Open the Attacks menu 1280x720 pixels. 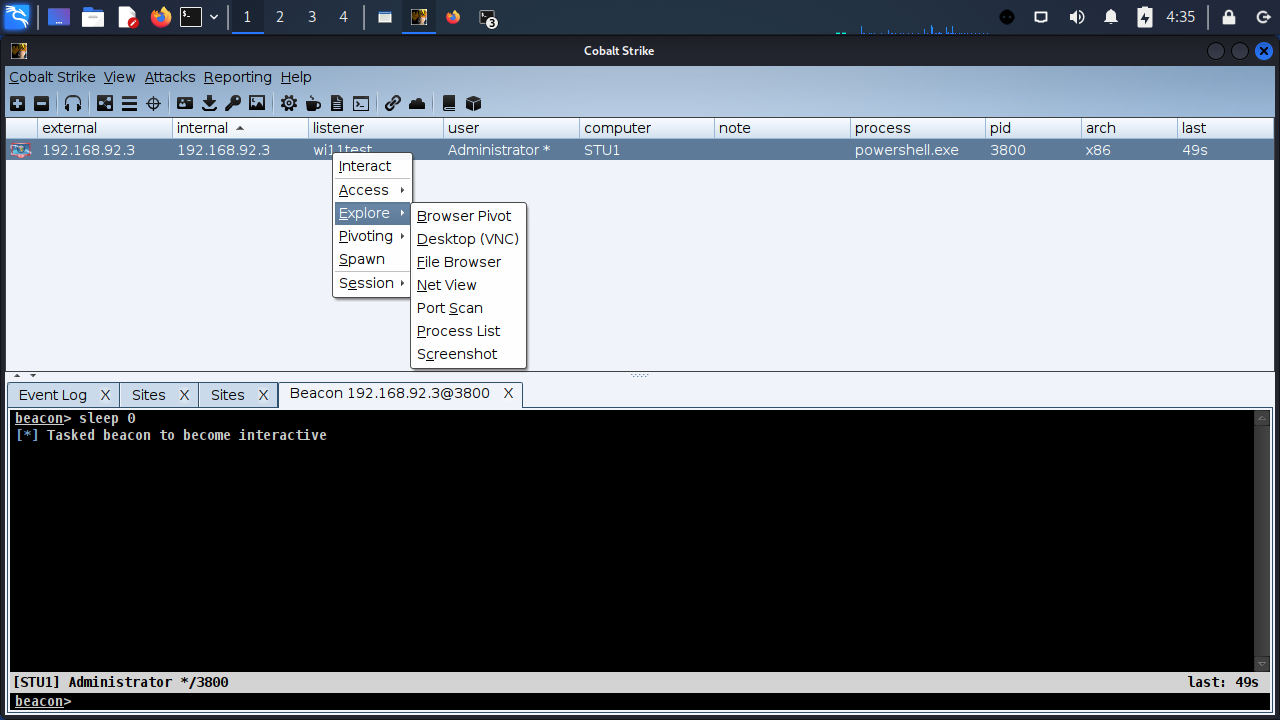click(170, 77)
